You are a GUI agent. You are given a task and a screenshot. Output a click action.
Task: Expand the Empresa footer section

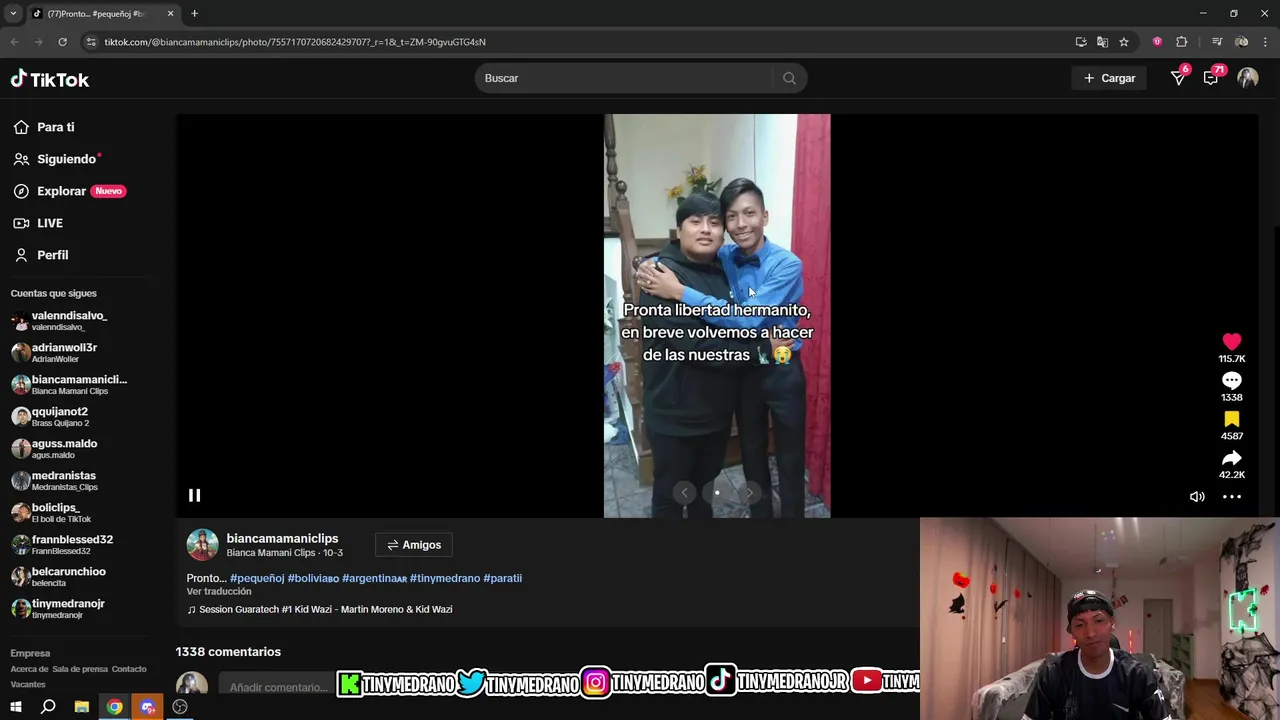pyautogui.click(x=30, y=653)
